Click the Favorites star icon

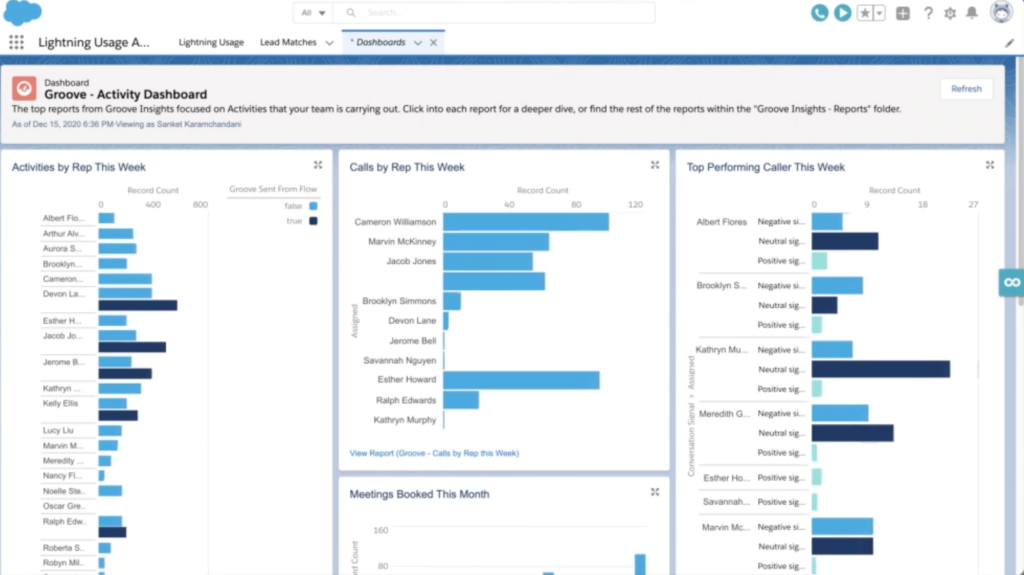(865, 13)
